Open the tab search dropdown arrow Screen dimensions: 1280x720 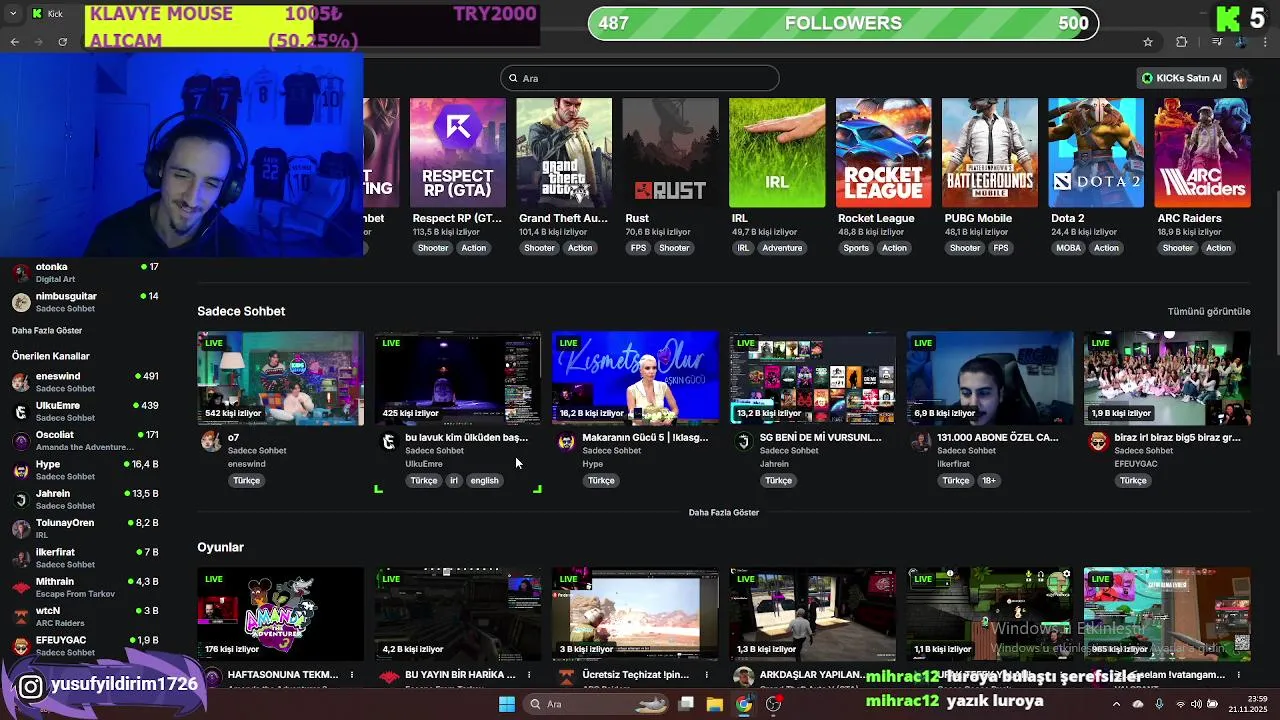coord(13,13)
